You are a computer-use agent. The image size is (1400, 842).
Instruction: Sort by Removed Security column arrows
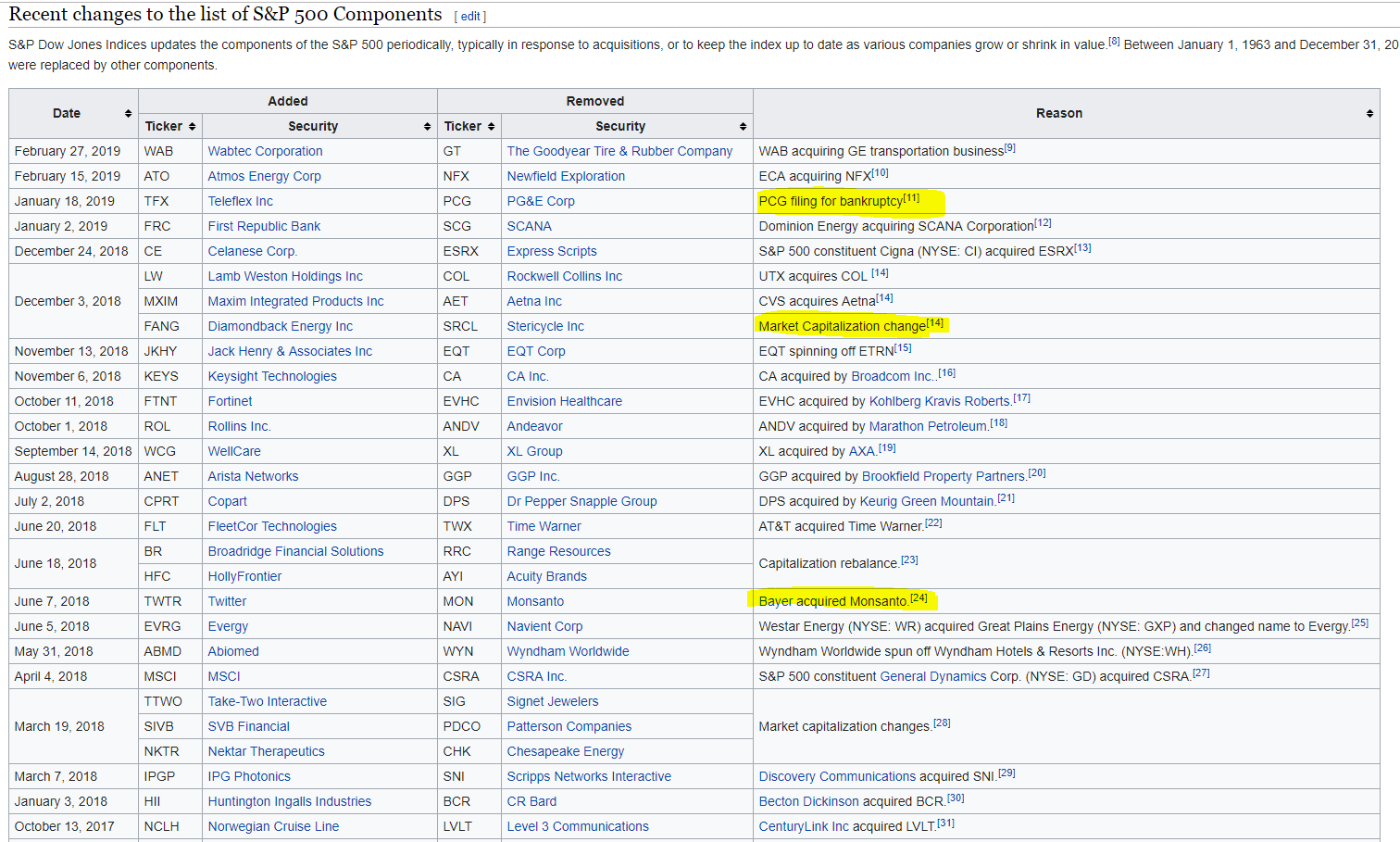(x=743, y=126)
